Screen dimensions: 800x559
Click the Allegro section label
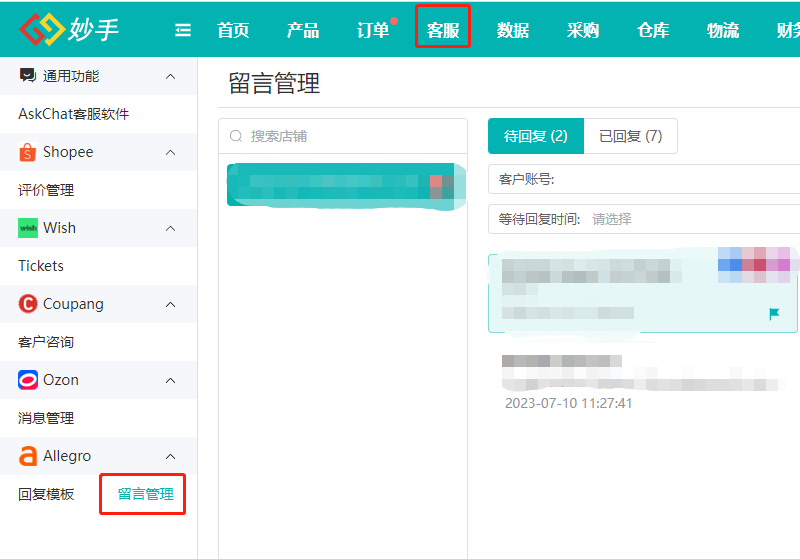[67, 456]
